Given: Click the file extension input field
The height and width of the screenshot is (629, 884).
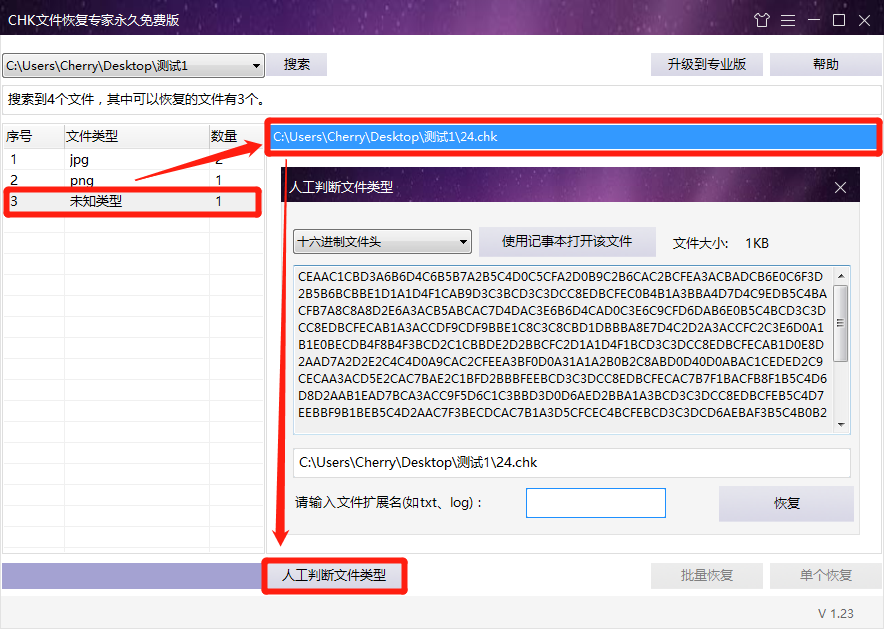Looking at the screenshot, I should pyautogui.click(x=595, y=503).
